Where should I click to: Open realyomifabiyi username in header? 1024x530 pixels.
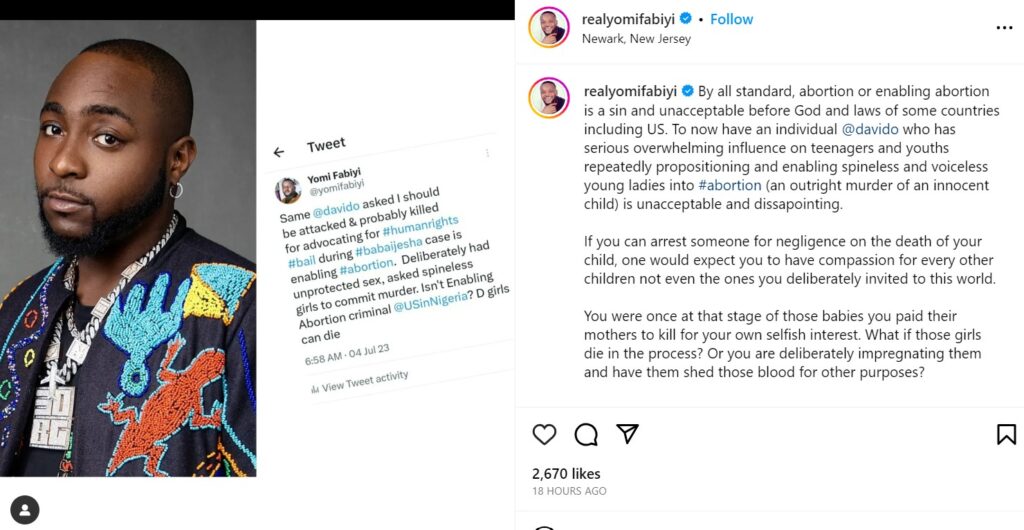628,19
